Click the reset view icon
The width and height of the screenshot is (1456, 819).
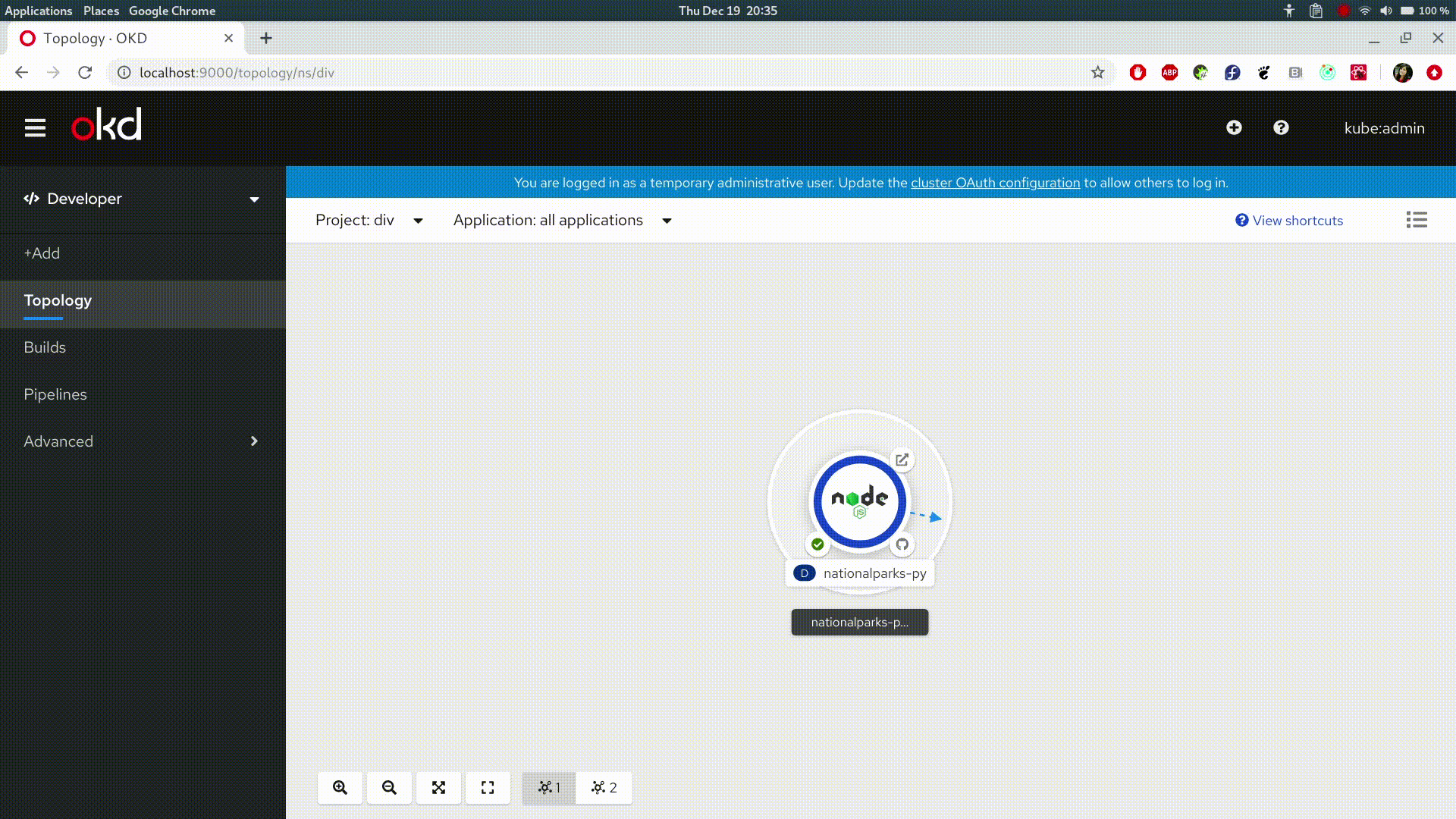pos(488,788)
